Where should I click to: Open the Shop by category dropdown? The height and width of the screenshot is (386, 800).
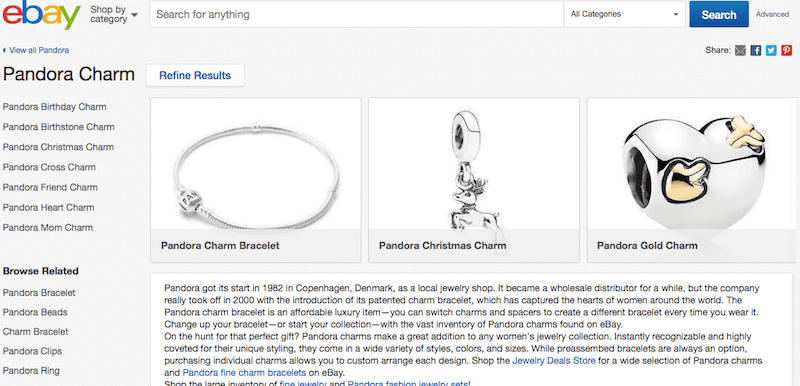(x=114, y=14)
